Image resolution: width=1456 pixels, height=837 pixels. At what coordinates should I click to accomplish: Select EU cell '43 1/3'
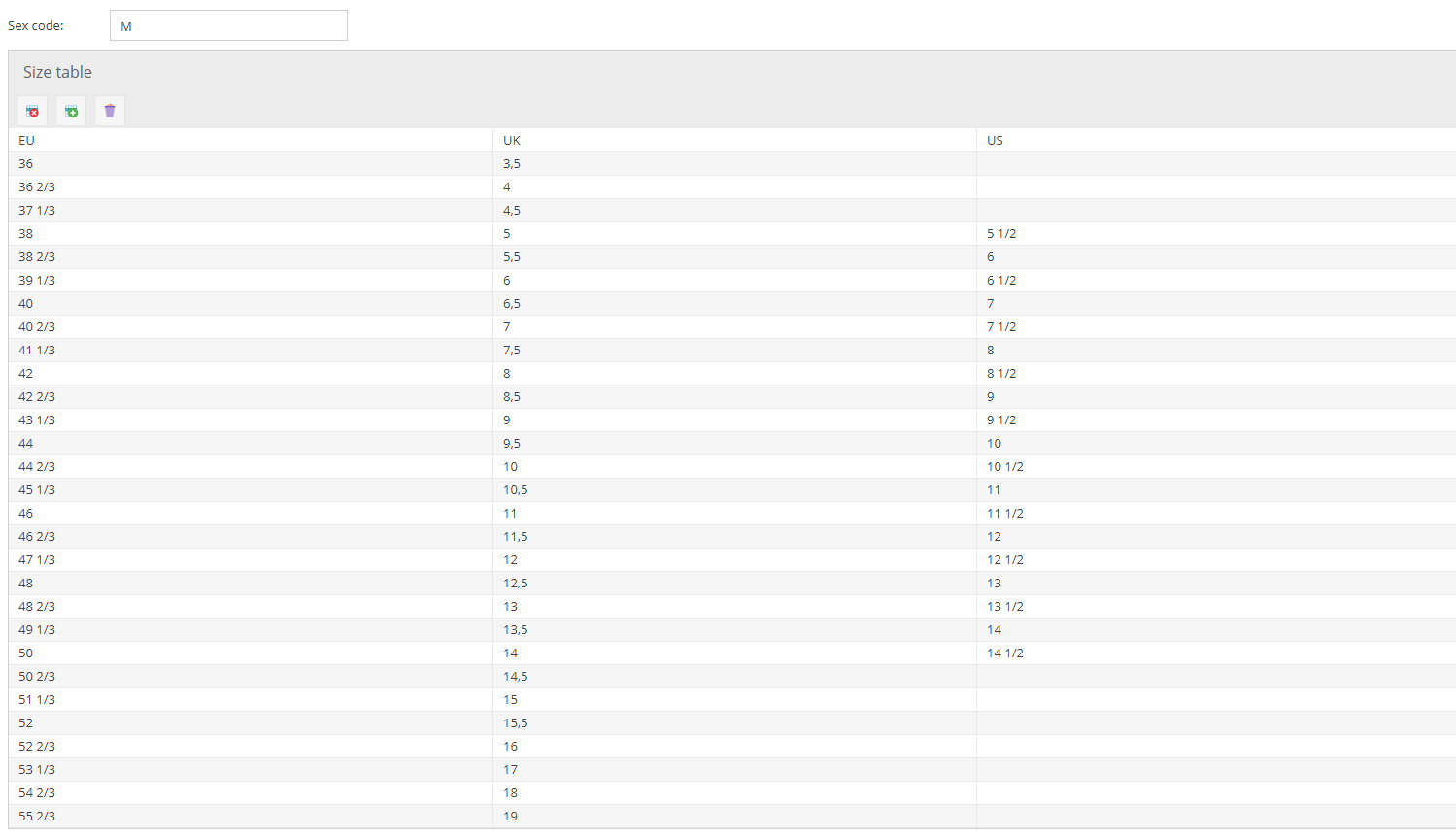pyautogui.click(x=251, y=419)
